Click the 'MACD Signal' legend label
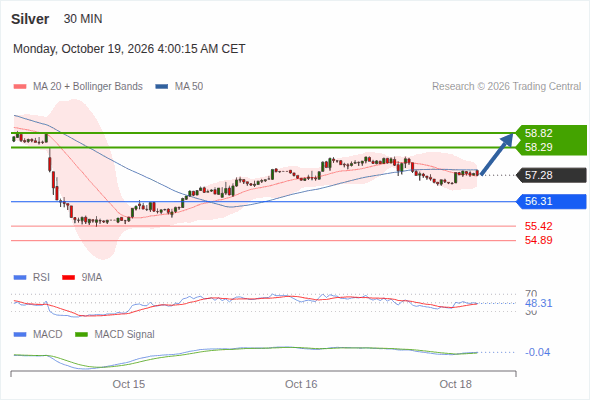This screenshot has height=400, width=590. click(x=125, y=335)
